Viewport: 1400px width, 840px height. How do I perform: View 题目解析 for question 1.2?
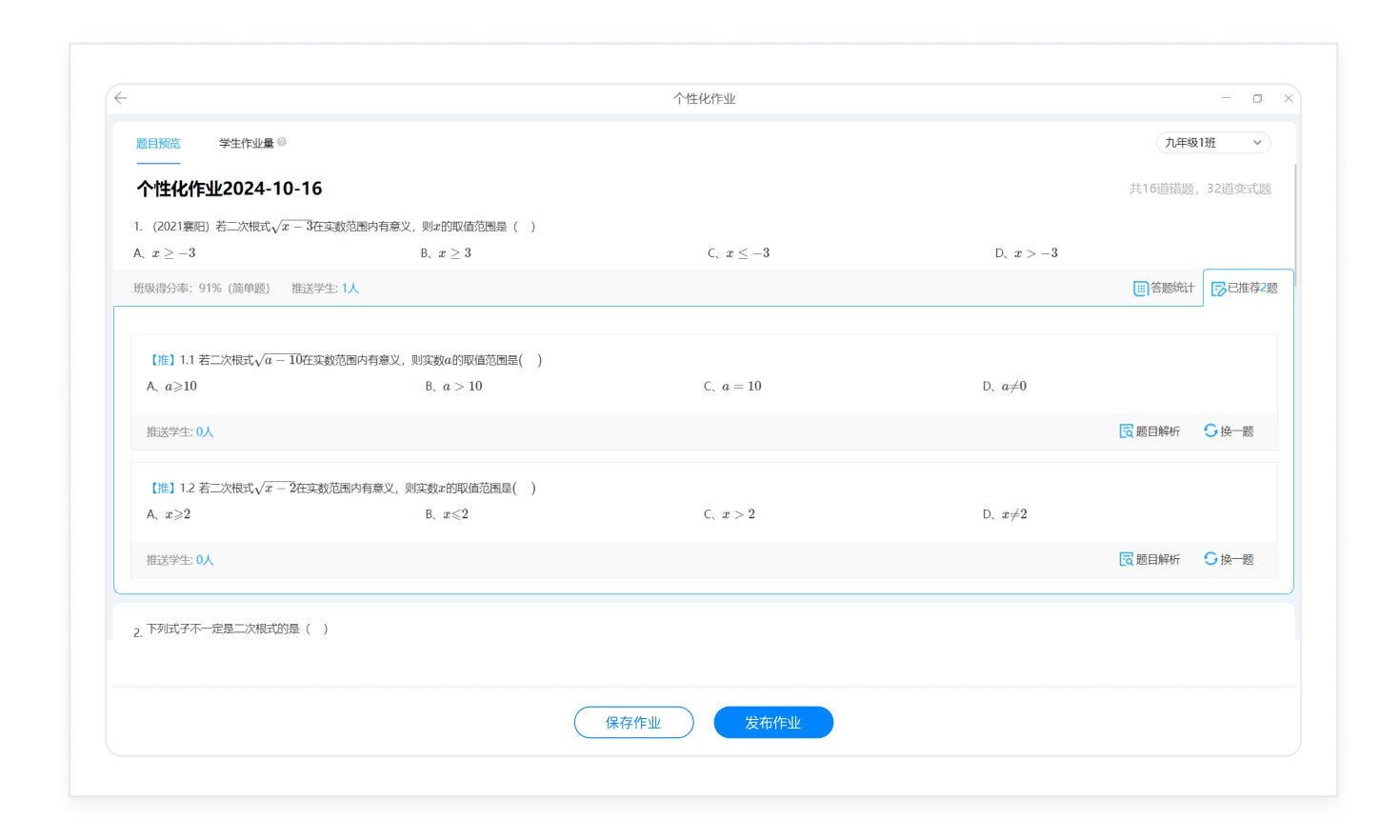coord(1150,559)
